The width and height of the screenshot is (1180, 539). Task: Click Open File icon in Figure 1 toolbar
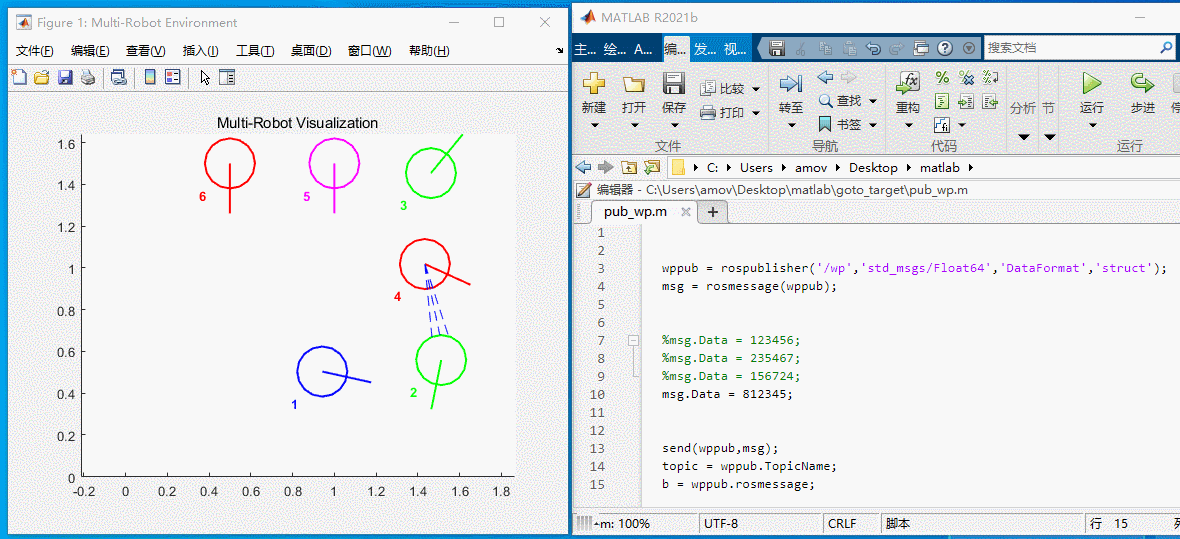41,77
